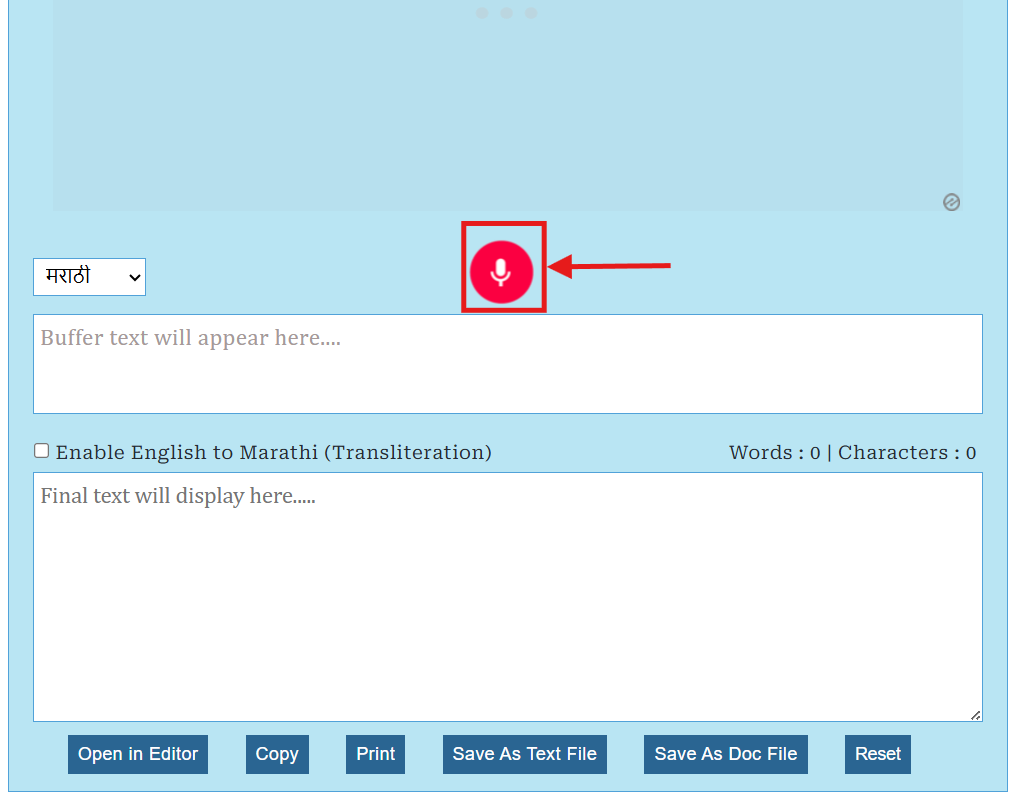Screen dimensions: 1022x807
Task: Click inside the buffer text box
Action: pos(508,363)
